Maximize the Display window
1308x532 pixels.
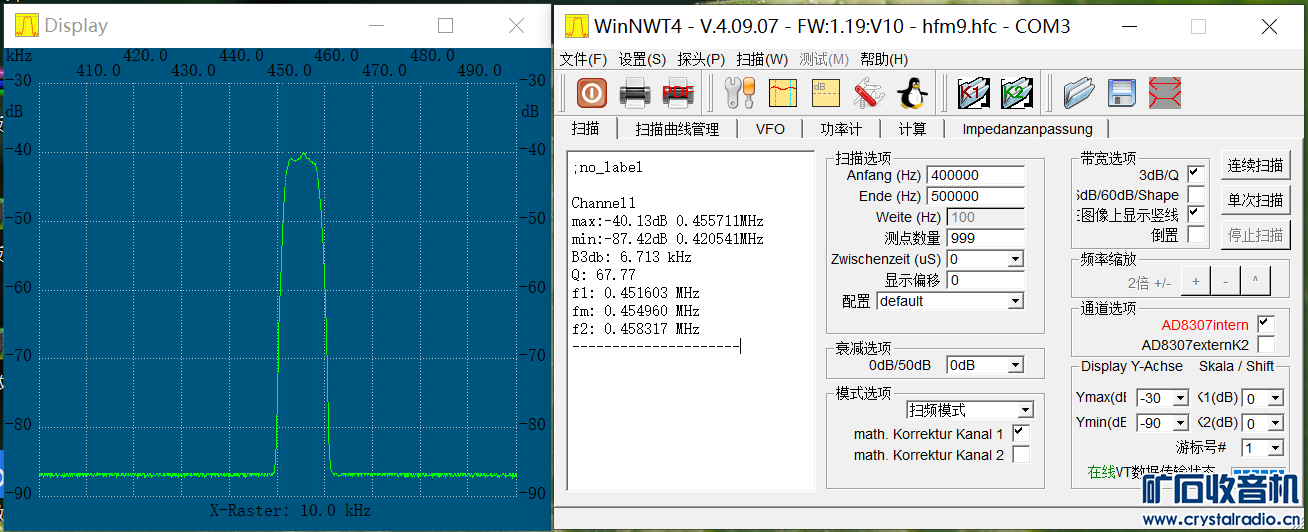point(446,26)
